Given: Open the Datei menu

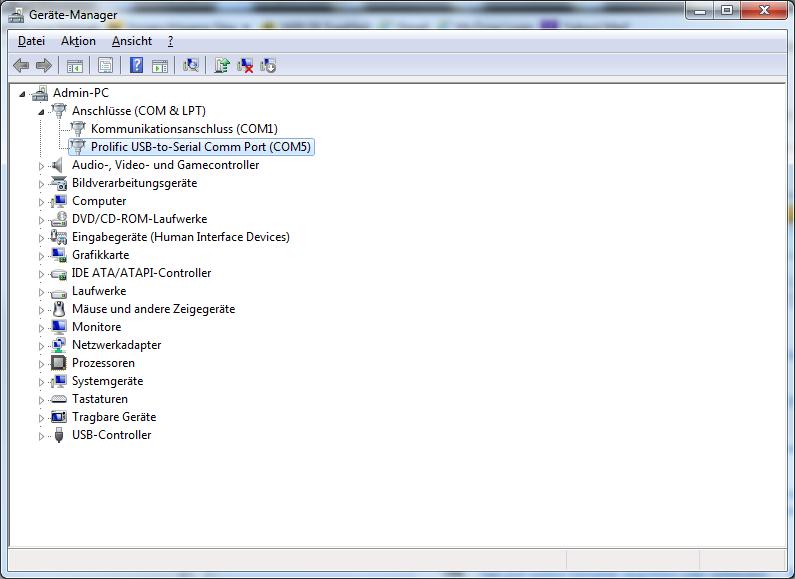Looking at the screenshot, I should point(31,41).
